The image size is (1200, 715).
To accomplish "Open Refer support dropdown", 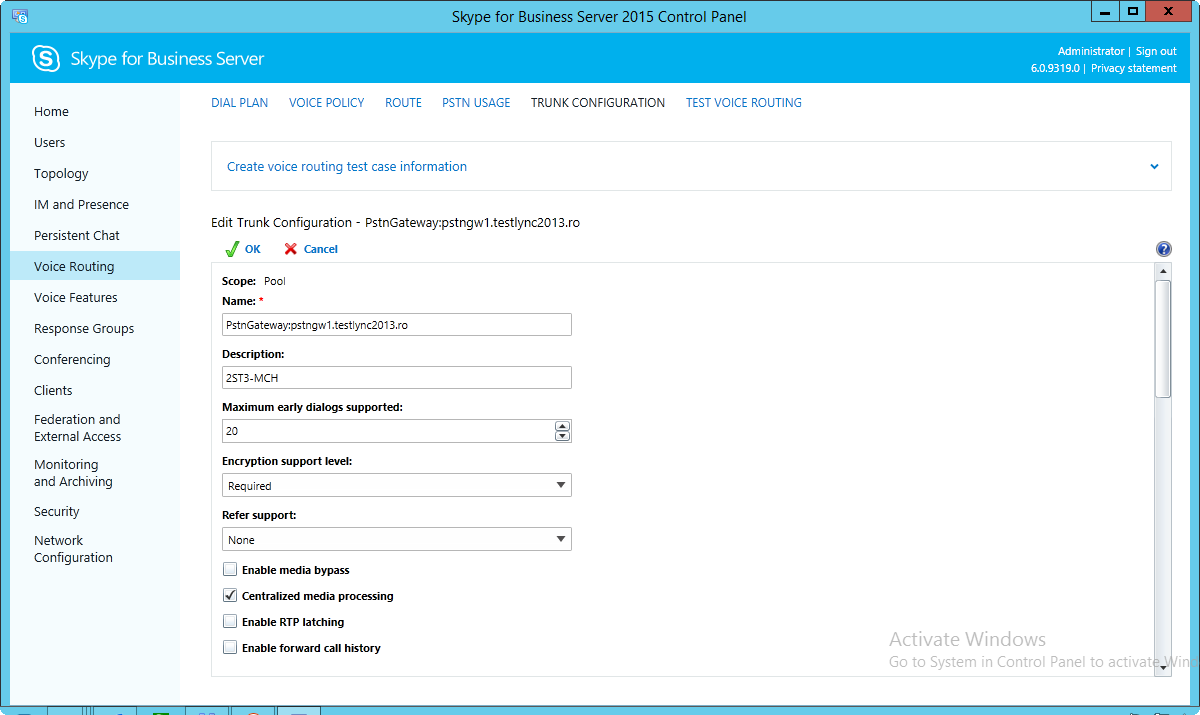I will [x=397, y=540].
